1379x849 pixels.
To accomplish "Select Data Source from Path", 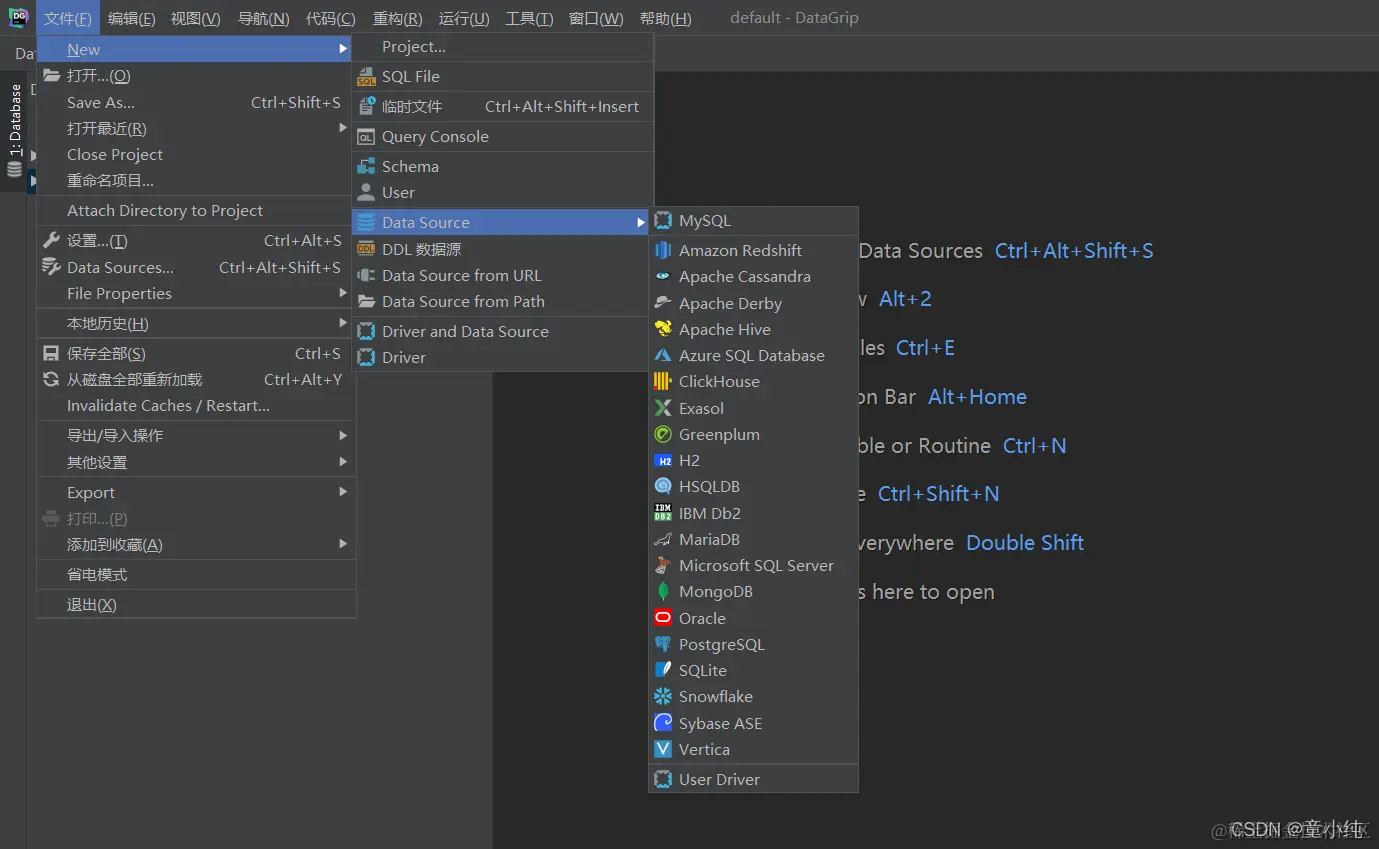I will click(x=502, y=301).
